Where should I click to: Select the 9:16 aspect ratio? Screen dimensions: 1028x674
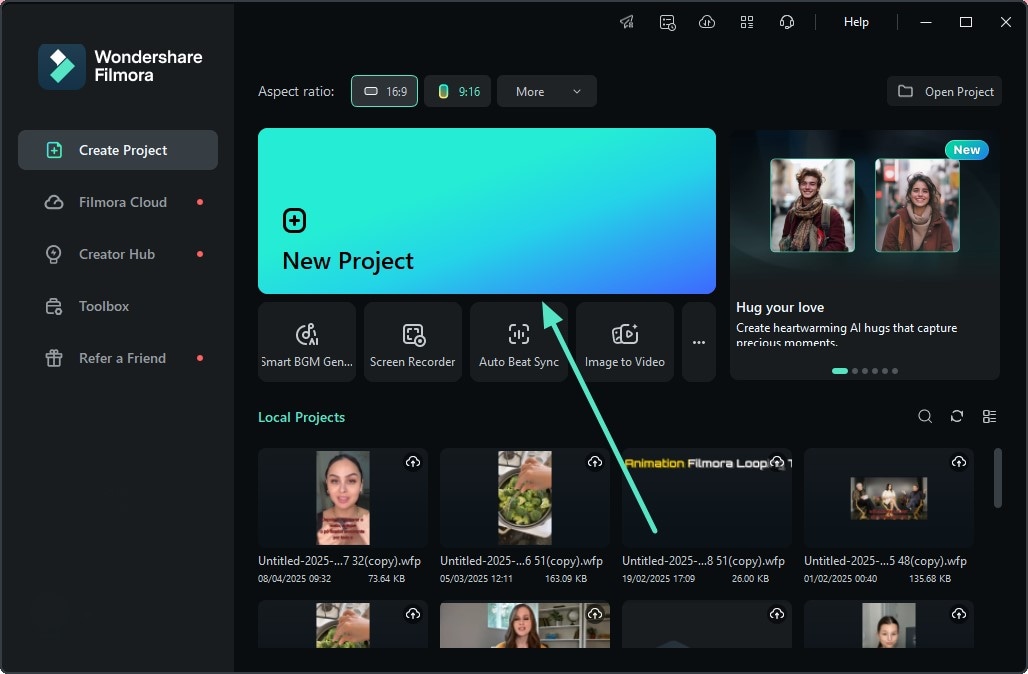458,91
